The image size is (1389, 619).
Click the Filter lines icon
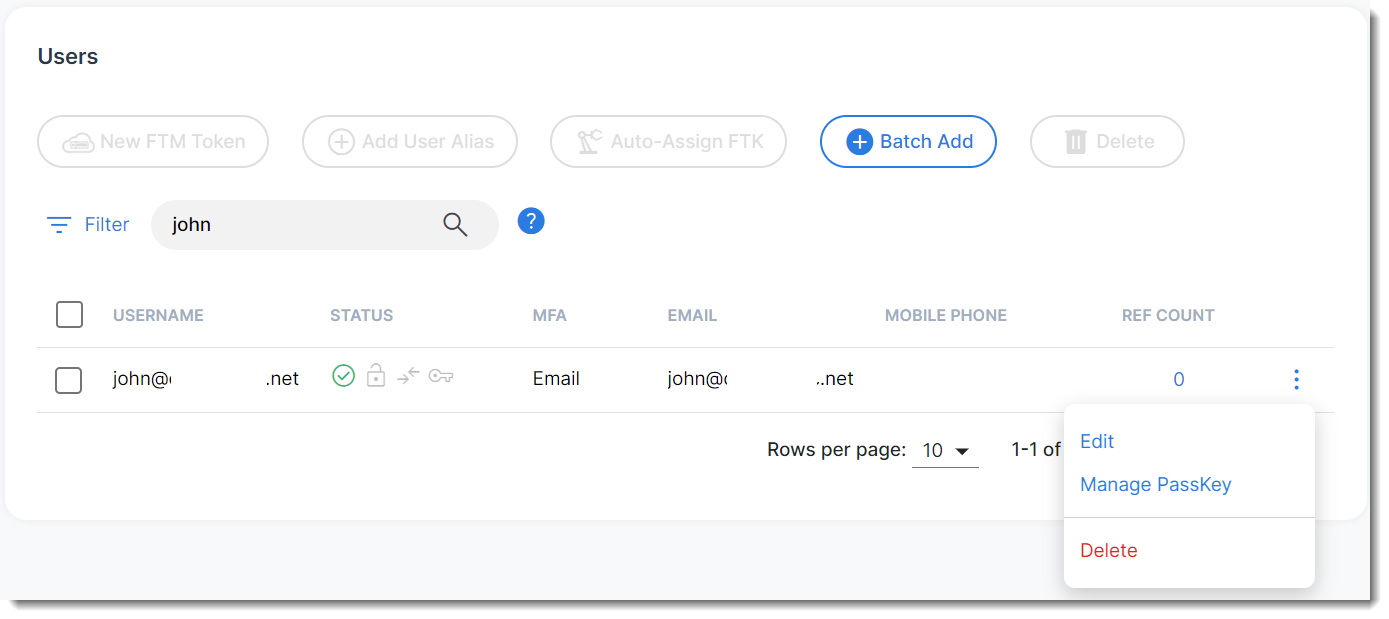60,225
